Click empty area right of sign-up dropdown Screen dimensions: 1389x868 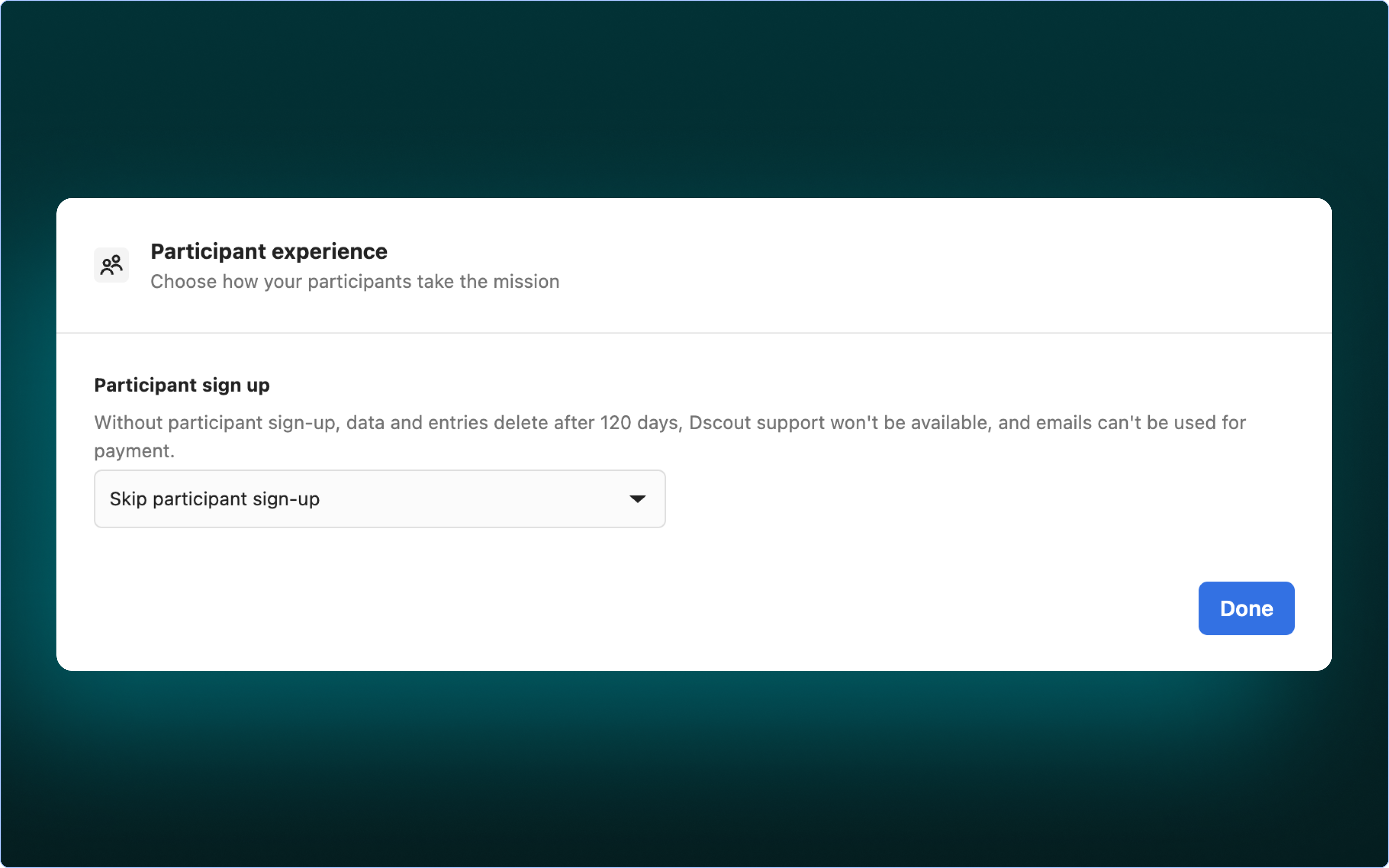coord(976,499)
